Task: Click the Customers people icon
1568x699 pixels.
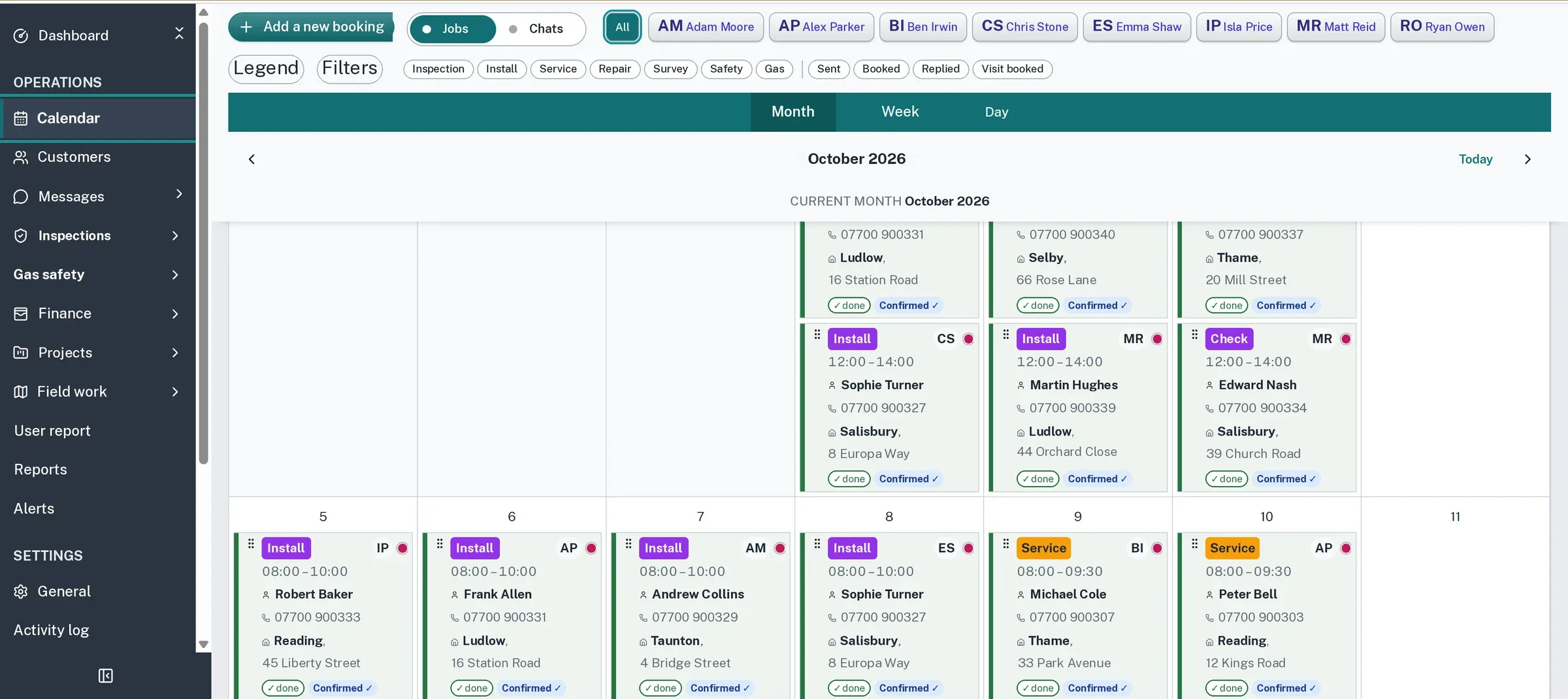Action: pos(21,157)
